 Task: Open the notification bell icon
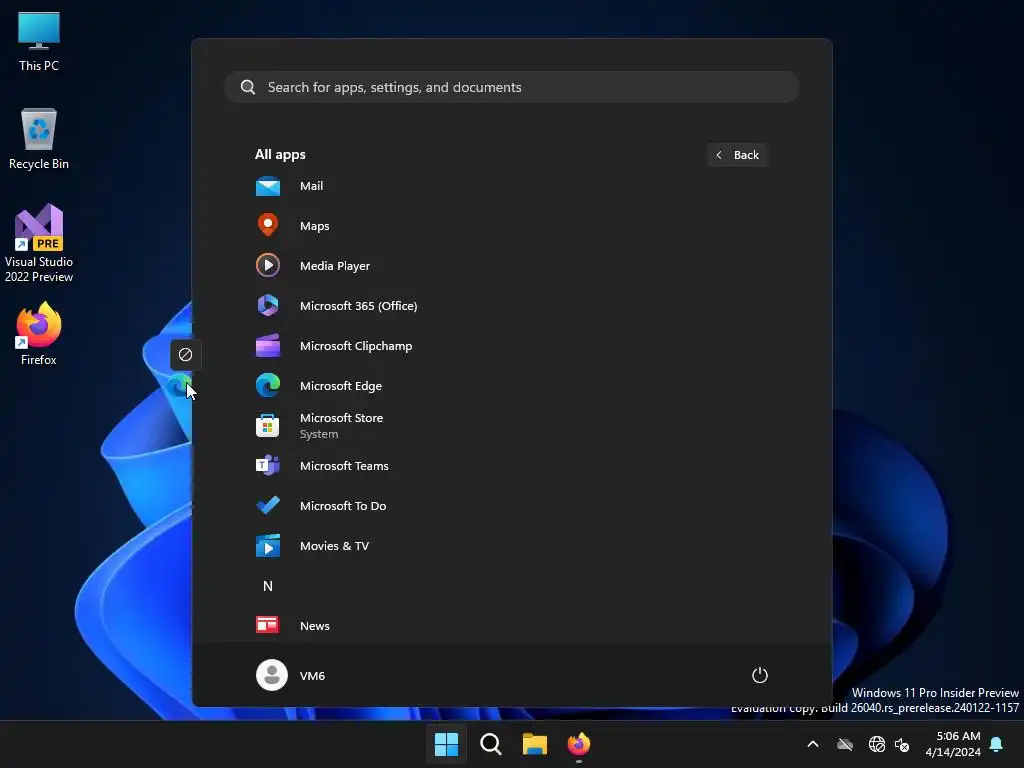[x=997, y=744]
